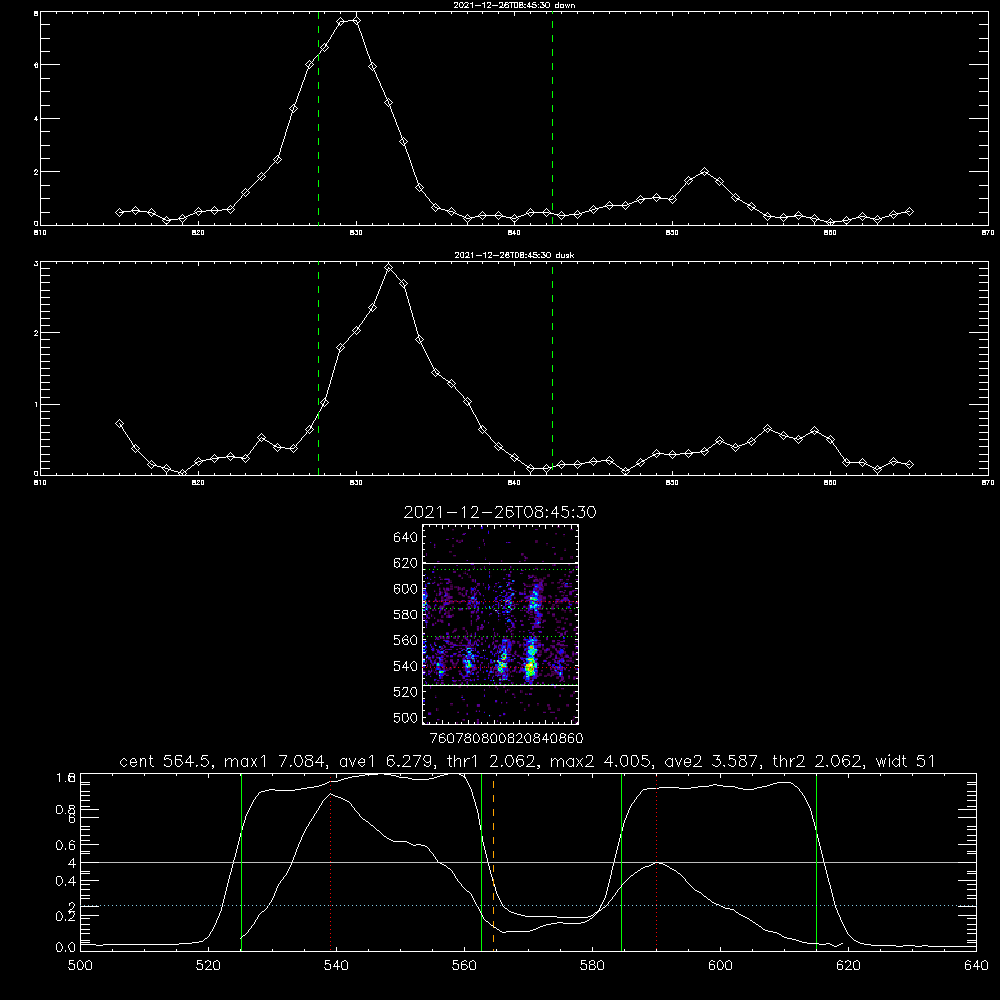
Task: Click the '540' label on bottom plot x-axis
Action: click(336, 966)
